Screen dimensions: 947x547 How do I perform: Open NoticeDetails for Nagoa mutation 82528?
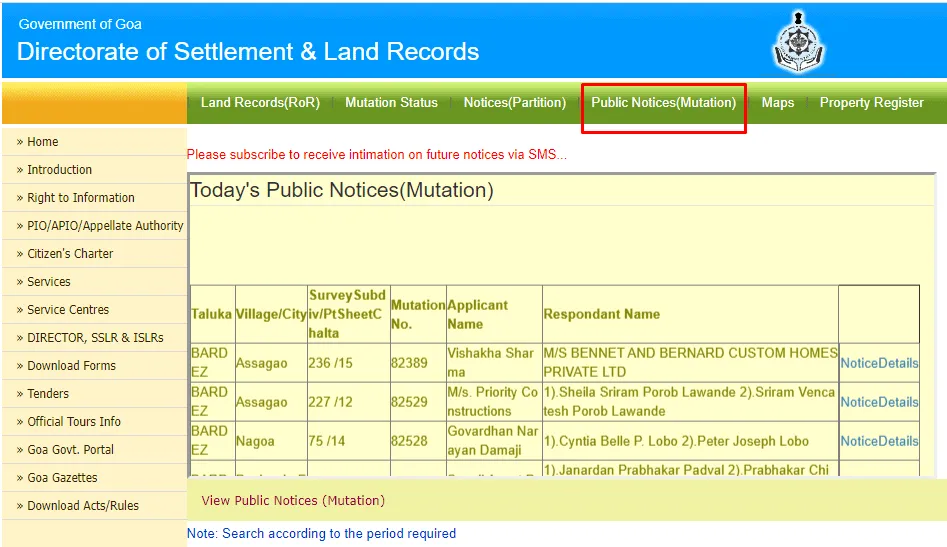(x=879, y=441)
